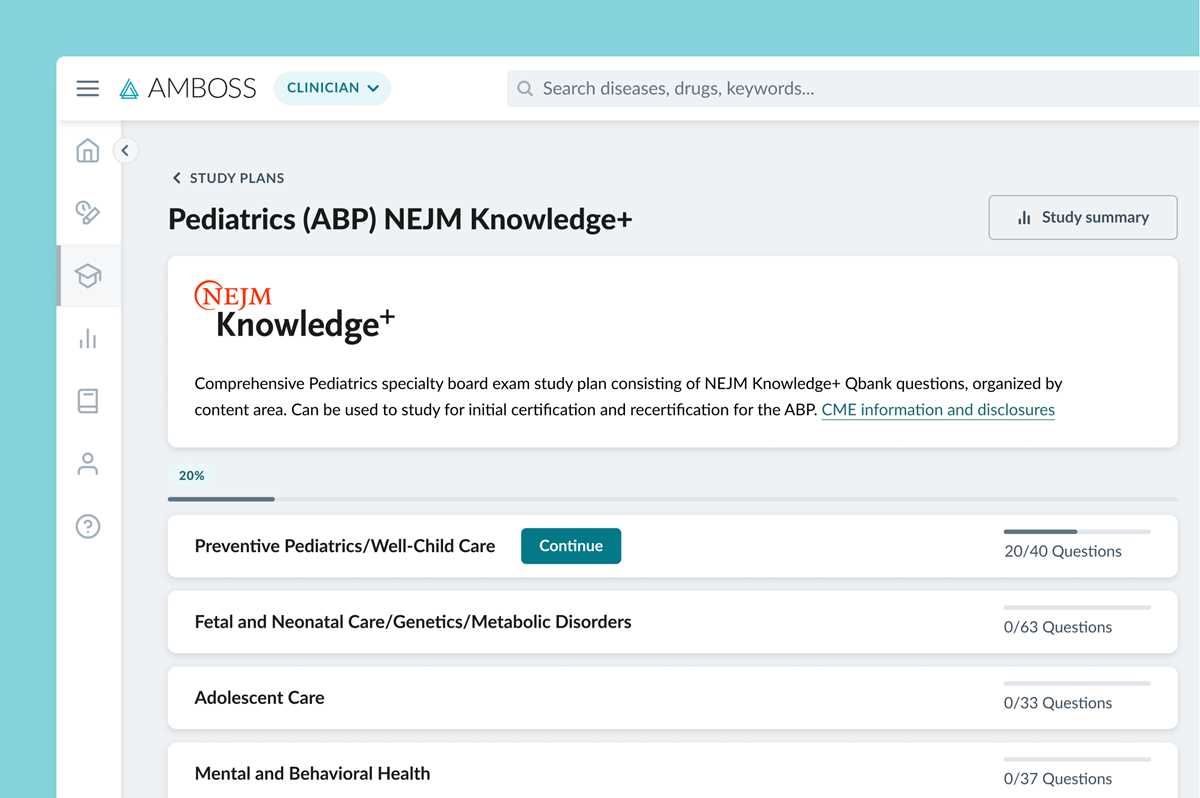Open the Adolescent Care section
The height and width of the screenshot is (798, 1200).
(673, 698)
